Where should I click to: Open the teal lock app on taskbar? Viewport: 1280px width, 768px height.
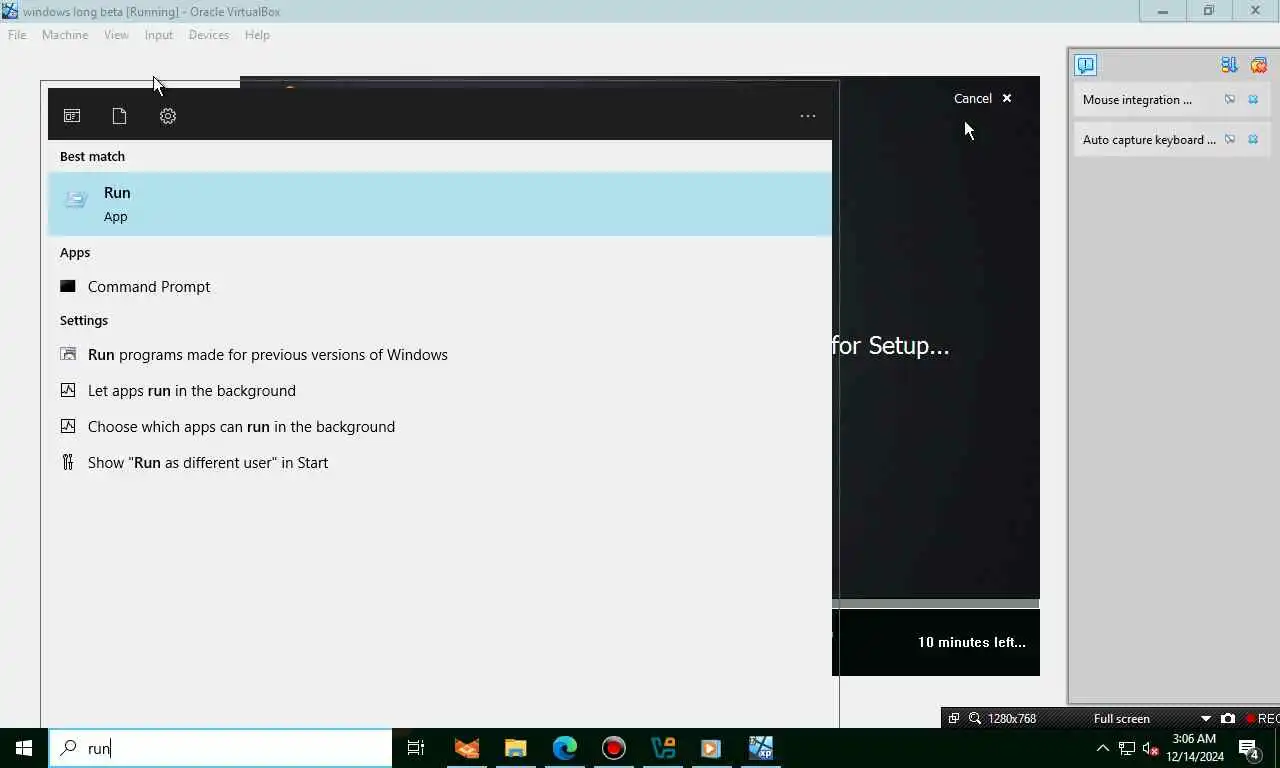663,748
